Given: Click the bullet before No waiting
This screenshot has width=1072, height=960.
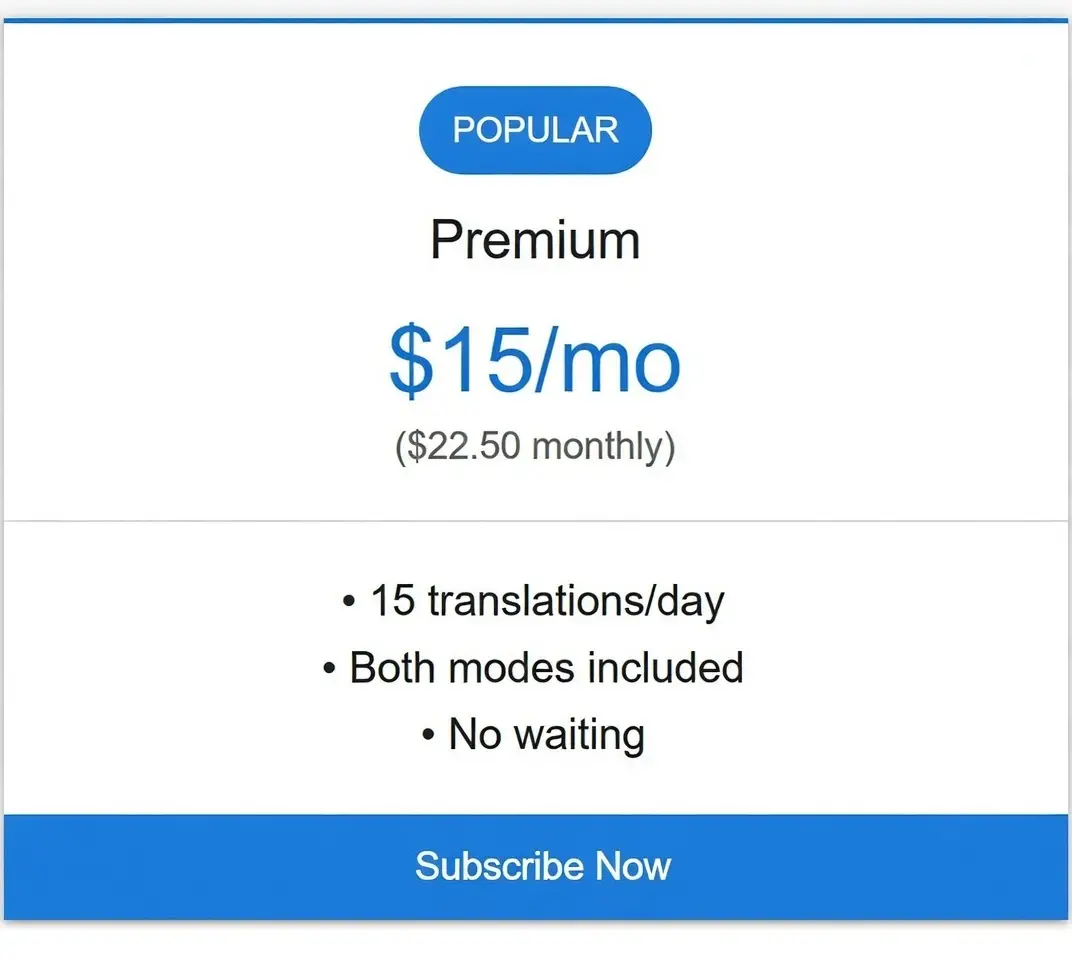Looking at the screenshot, I should pos(428,736).
